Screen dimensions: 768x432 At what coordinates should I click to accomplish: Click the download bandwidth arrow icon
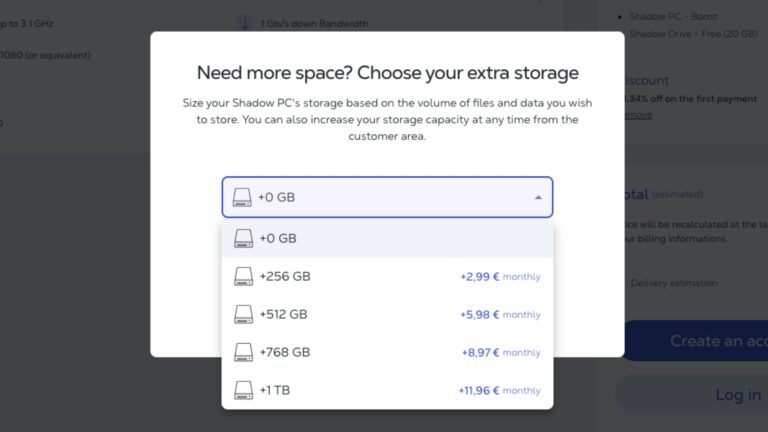pyautogui.click(x=245, y=23)
